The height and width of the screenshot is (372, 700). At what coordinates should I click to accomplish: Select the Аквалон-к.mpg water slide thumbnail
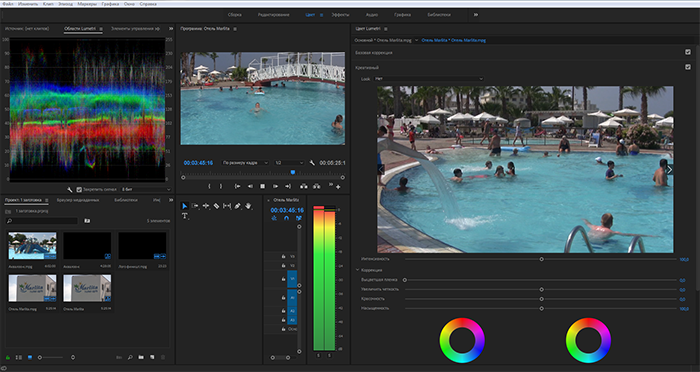(33, 246)
